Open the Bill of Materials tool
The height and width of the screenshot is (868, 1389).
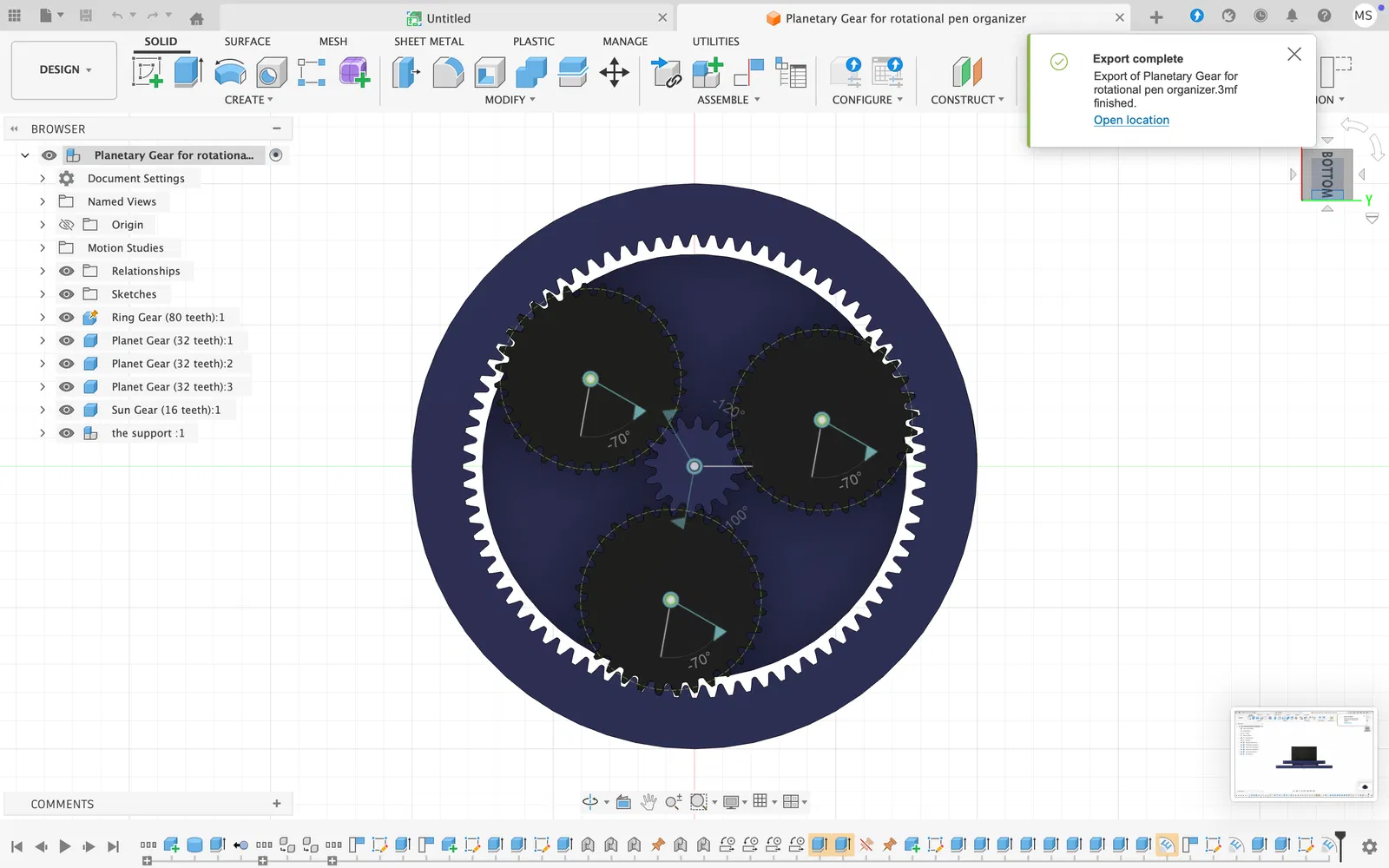[791, 72]
